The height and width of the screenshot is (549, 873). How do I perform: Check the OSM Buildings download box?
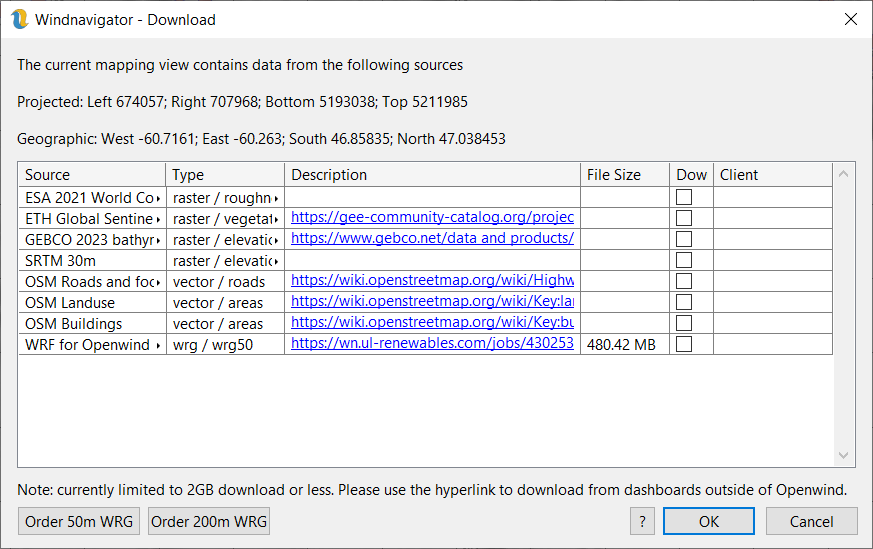pos(684,323)
